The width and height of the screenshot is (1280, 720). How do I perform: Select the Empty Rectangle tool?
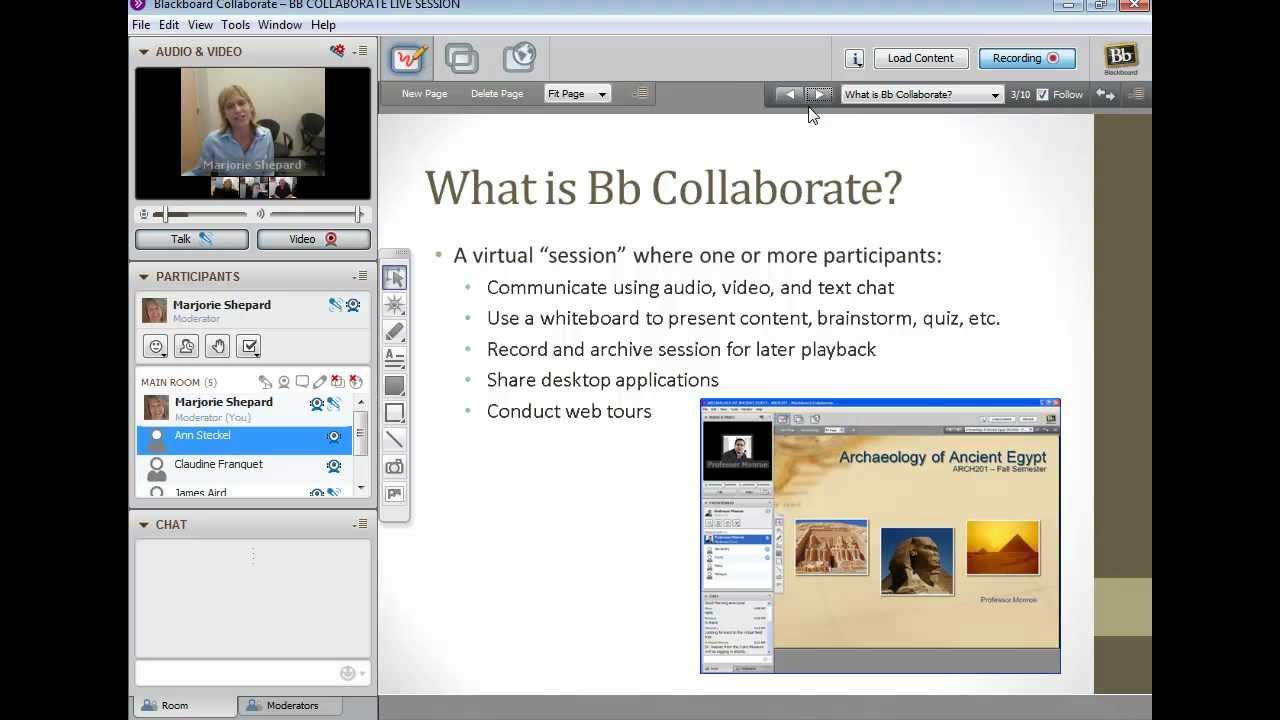pyautogui.click(x=395, y=413)
